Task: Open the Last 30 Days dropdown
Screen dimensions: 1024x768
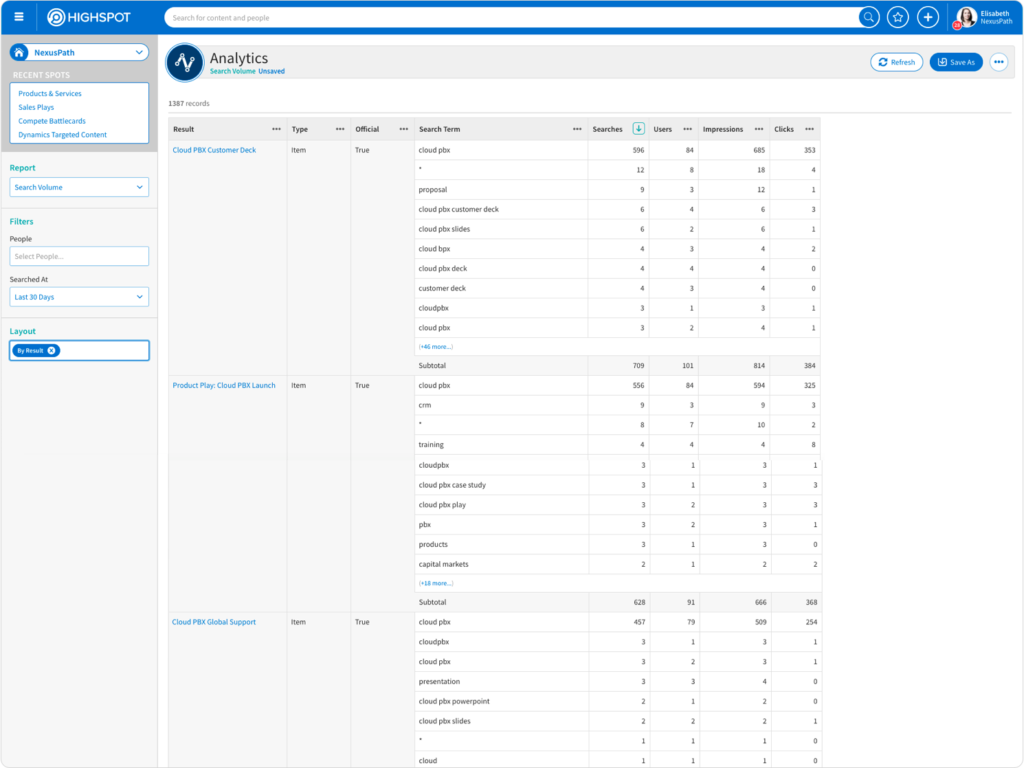Action: (x=79, y=297)
